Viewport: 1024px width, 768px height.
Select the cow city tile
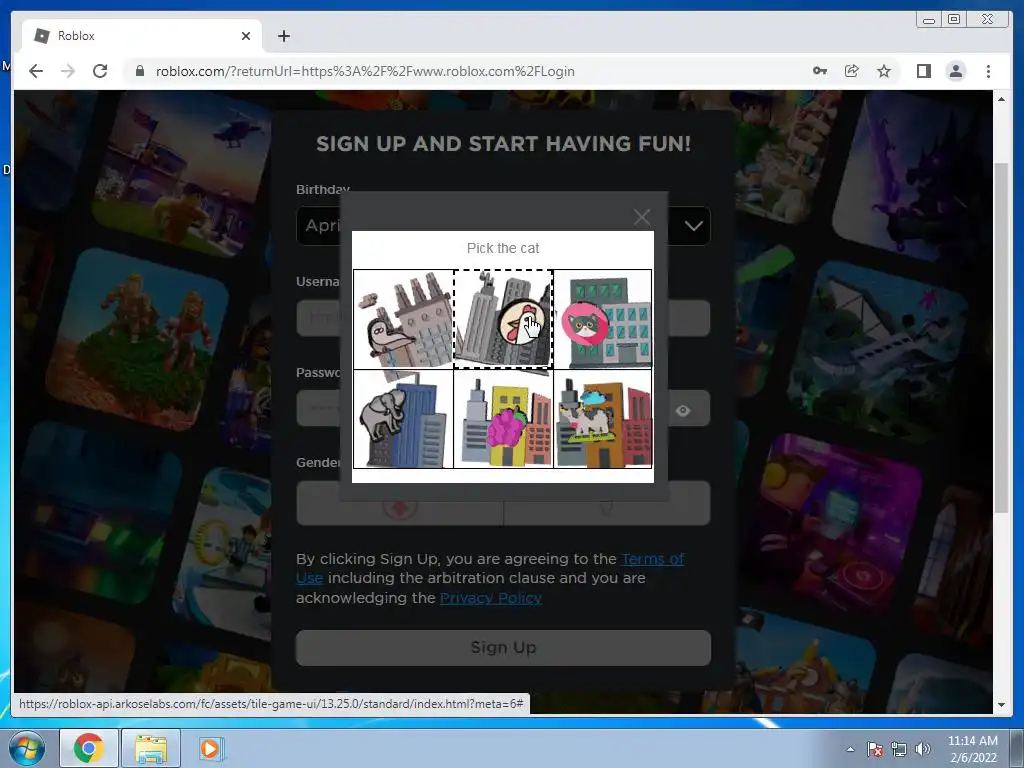click(x=603, y=419)
